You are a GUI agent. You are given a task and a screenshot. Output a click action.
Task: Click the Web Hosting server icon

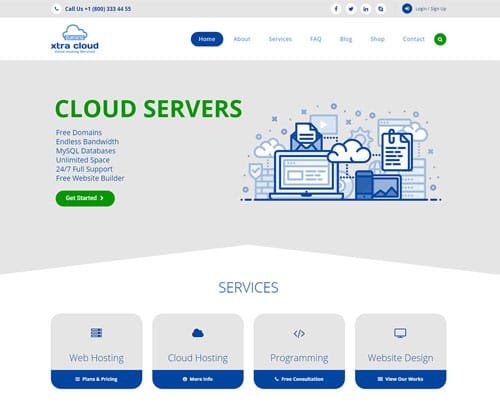click(96, 333)
